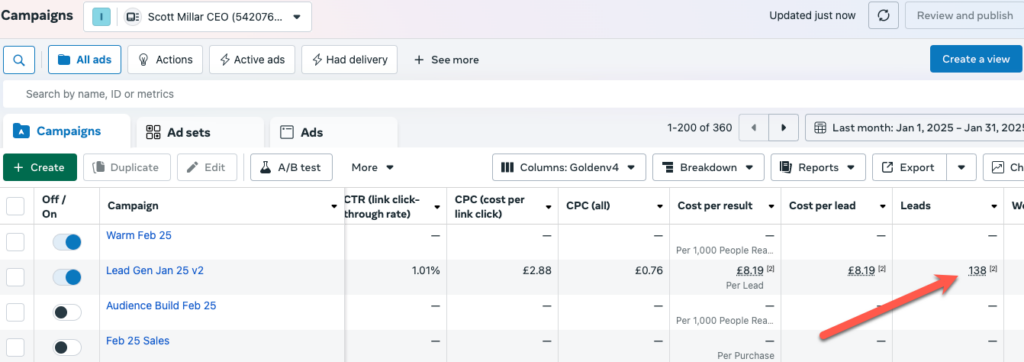The height and width of the screenshot is (362, 1024).
Task: Click the Duplicate button
Action: [x=127, y=167]
